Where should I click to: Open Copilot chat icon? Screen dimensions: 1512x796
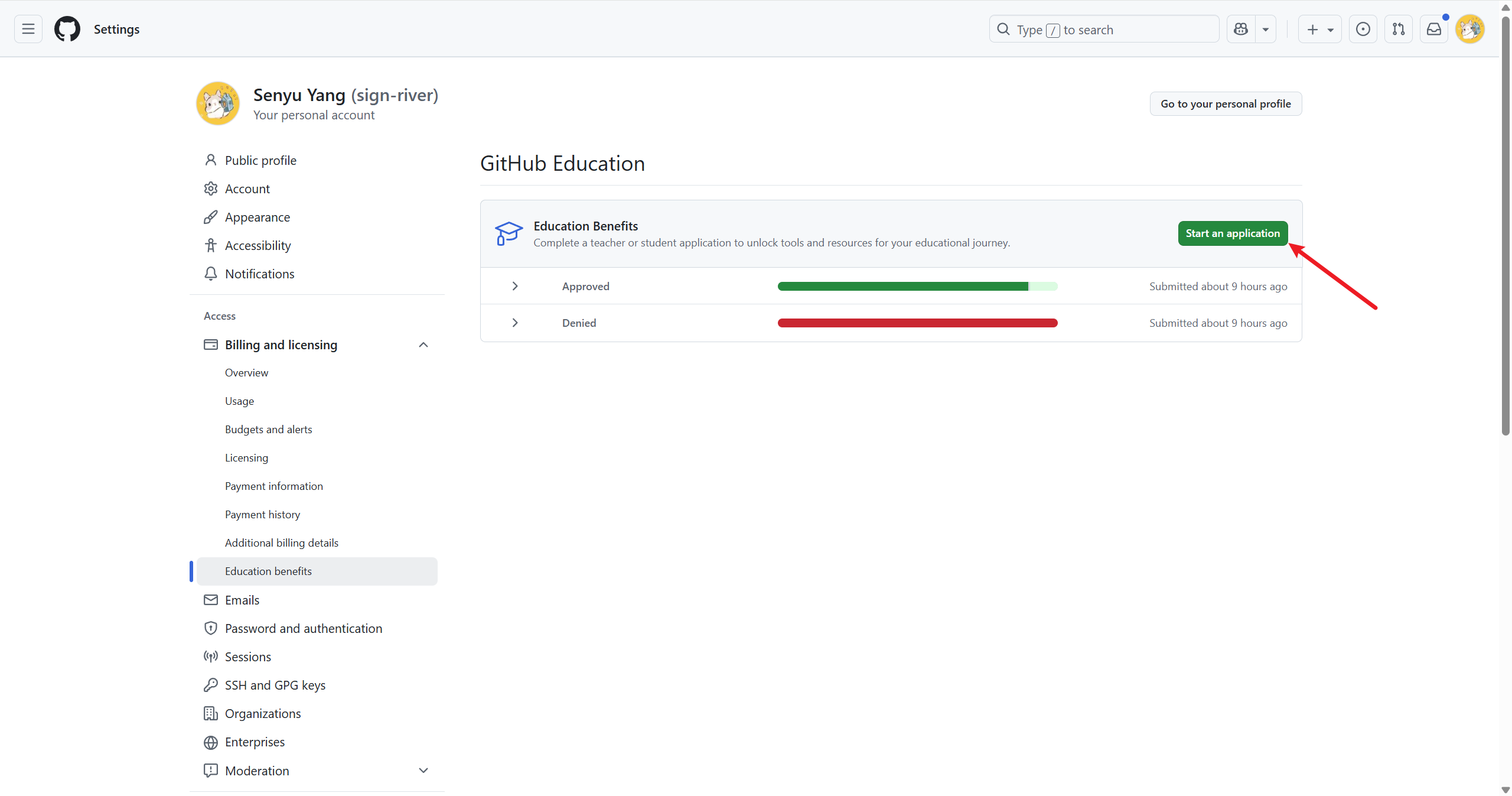click(x=1241, y=29)
